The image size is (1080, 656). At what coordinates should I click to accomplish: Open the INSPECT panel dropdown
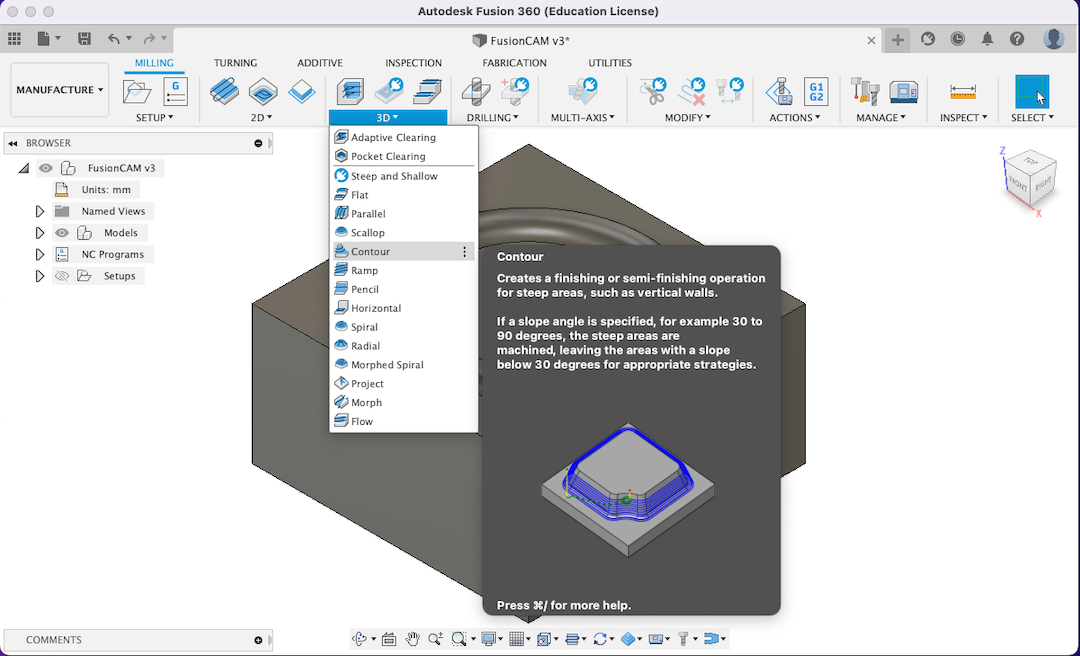pos(964,118)
